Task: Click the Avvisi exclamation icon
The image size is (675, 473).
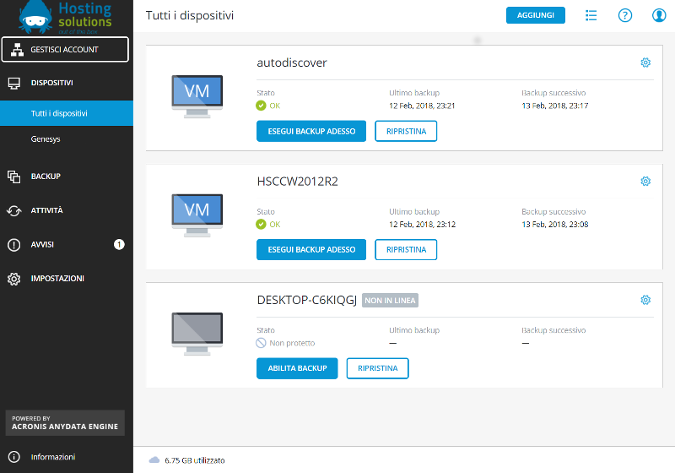Action: point(14,245)
